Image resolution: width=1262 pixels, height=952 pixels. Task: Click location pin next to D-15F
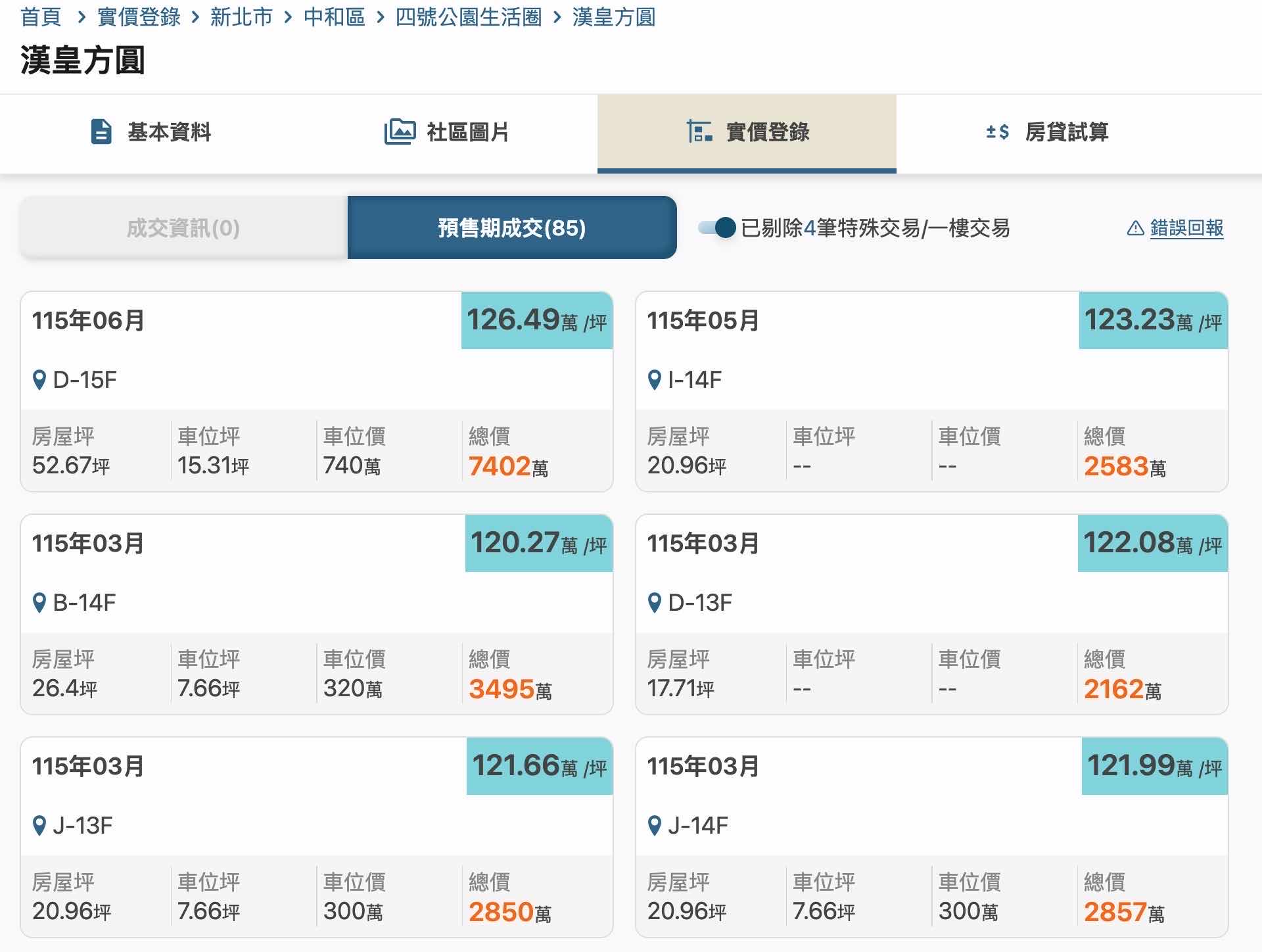pos(39,380)
